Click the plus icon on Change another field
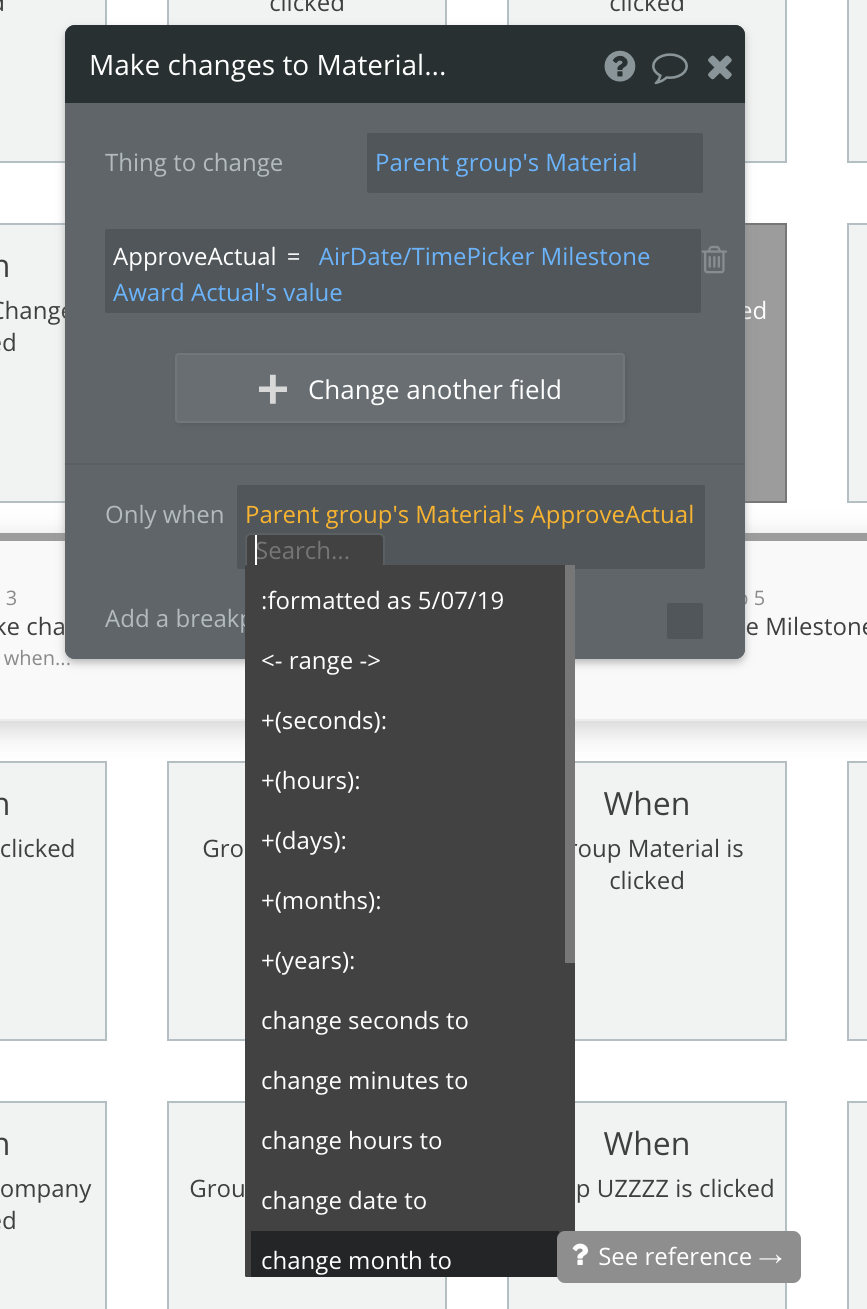The image size is (867, 1309). click(272, 389)
